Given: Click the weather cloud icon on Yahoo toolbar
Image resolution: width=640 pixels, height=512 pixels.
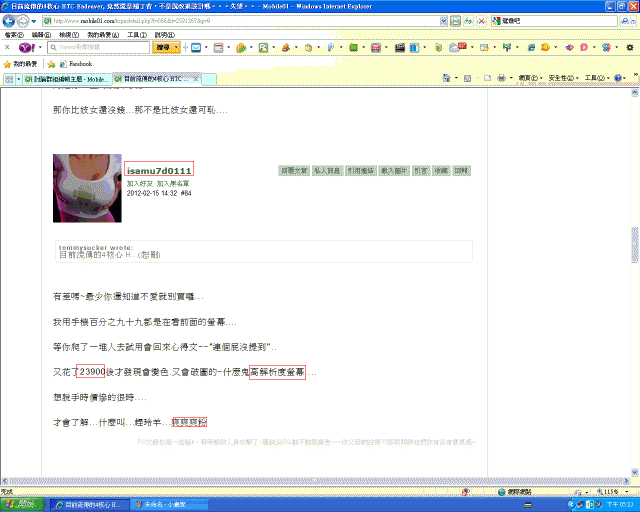Looking at the screenshot, I should click(x=457, y=47).
